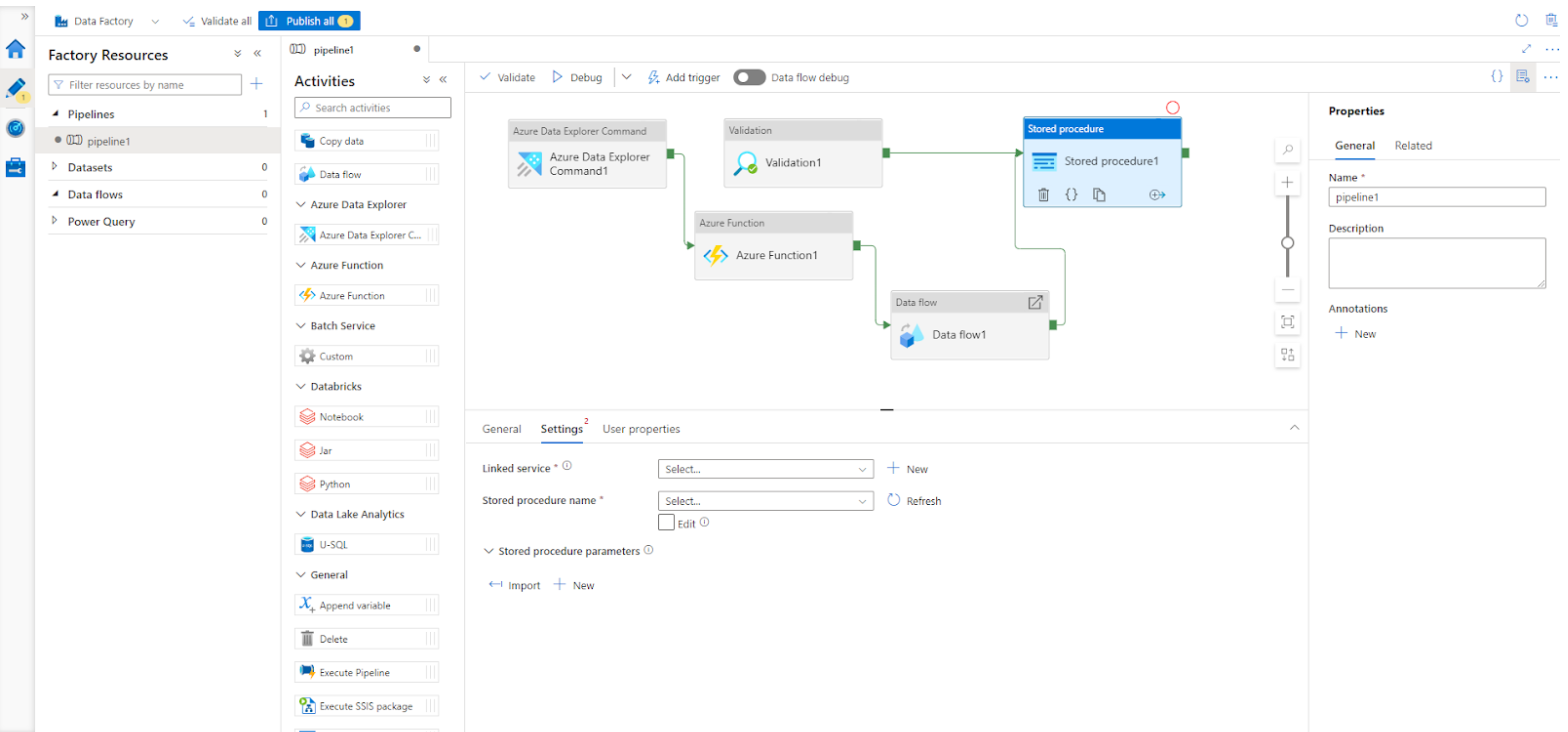The height and width of the screenshot is (732, 1568).
Task: Click Validate all in top bar
Action: [216, 21]
